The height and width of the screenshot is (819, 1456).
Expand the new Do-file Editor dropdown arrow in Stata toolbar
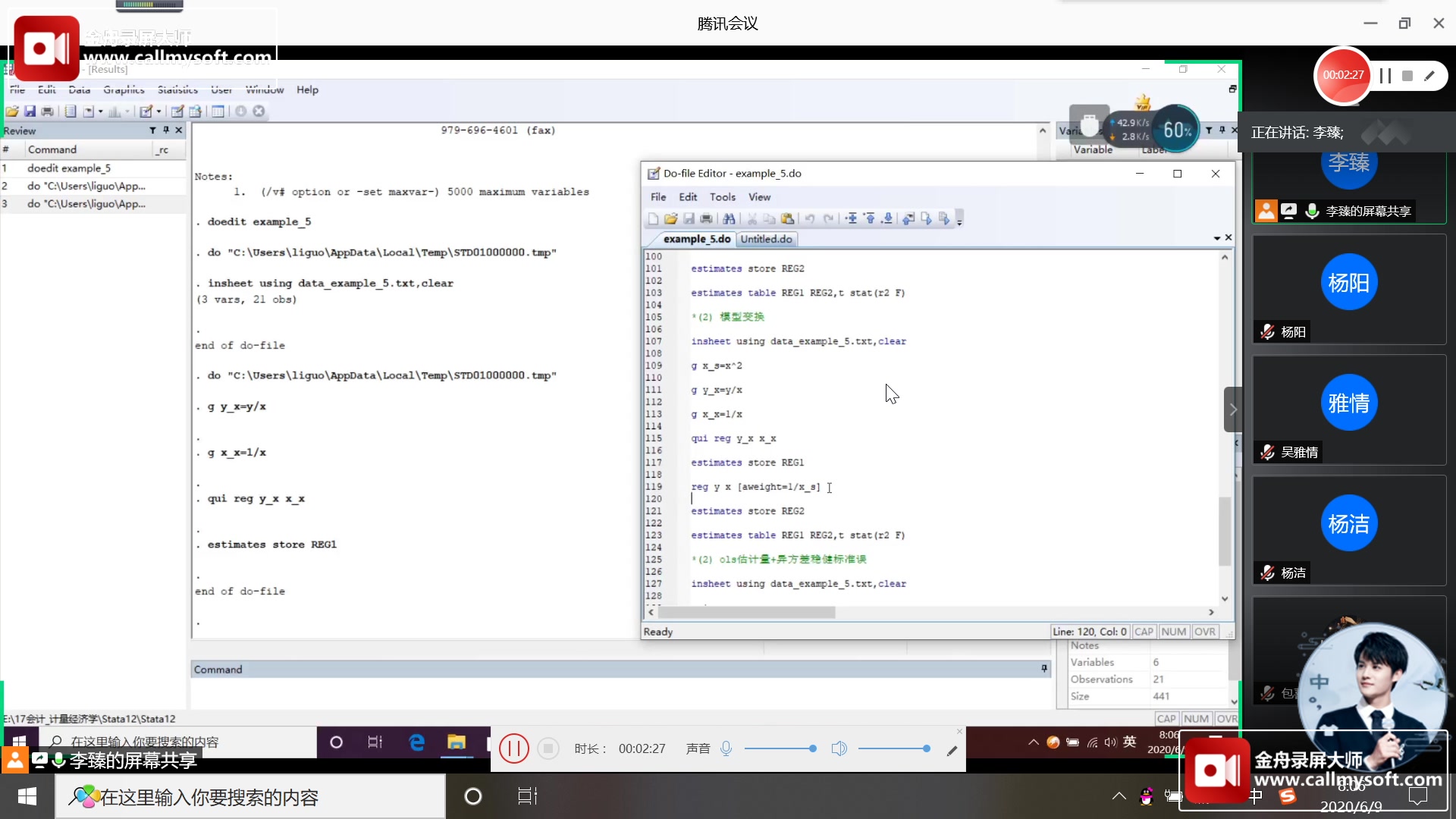click(158, 111)
